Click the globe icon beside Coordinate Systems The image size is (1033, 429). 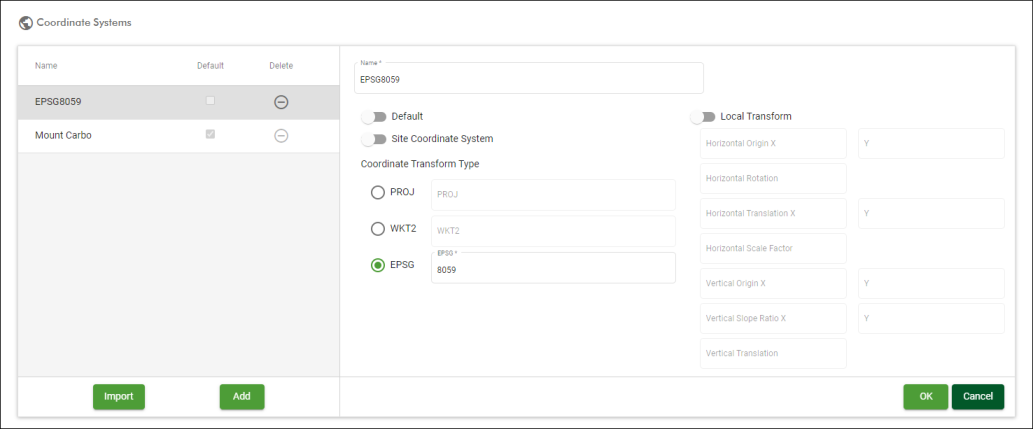pos(26,21)
